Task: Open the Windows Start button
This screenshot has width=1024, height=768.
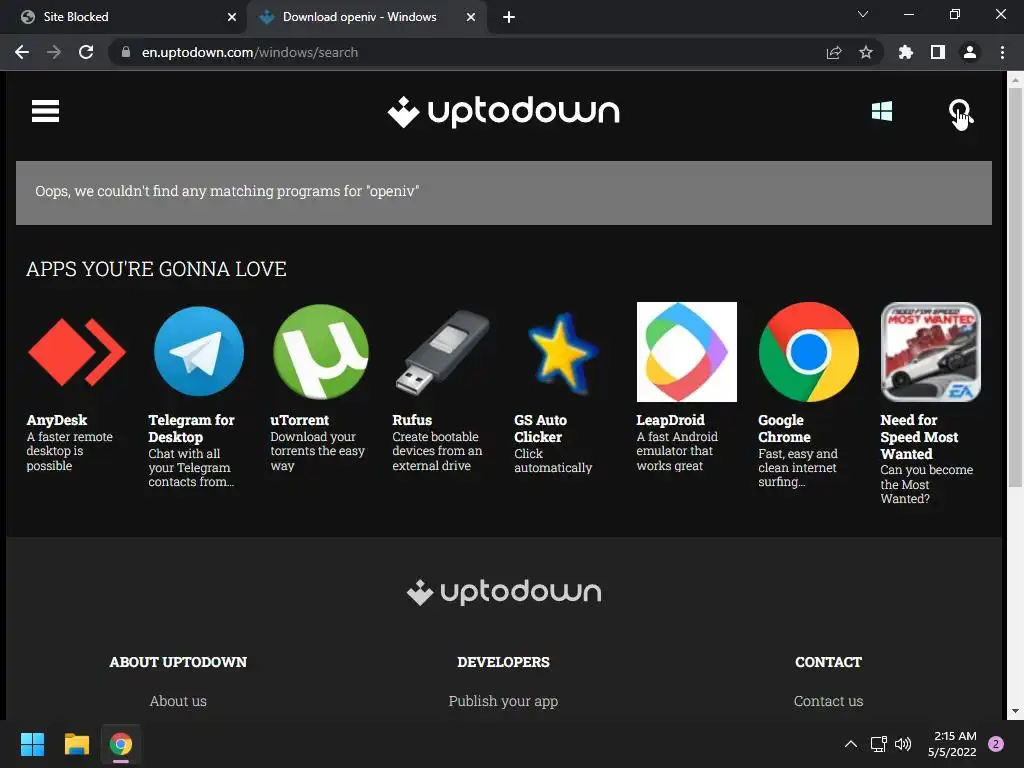Action: (32, 744)
